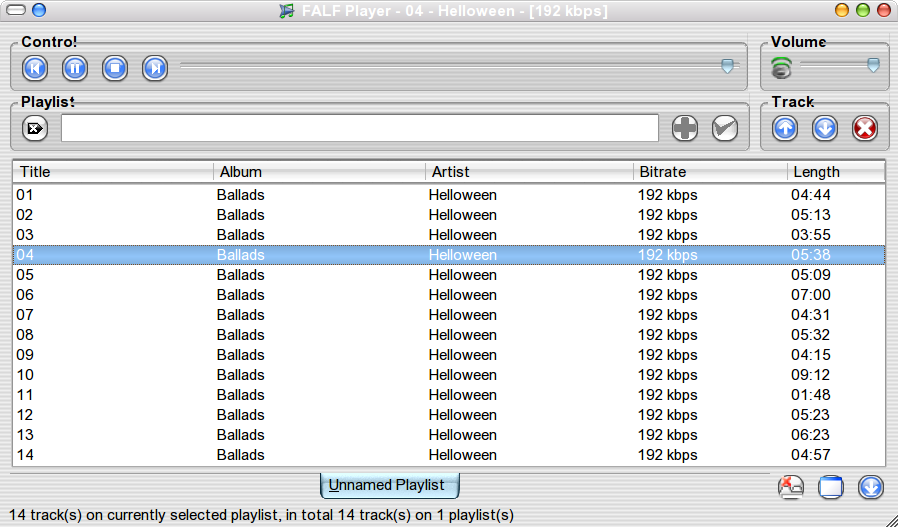
Task: Select track 03 in the playlist
Action: coord(449,235)
